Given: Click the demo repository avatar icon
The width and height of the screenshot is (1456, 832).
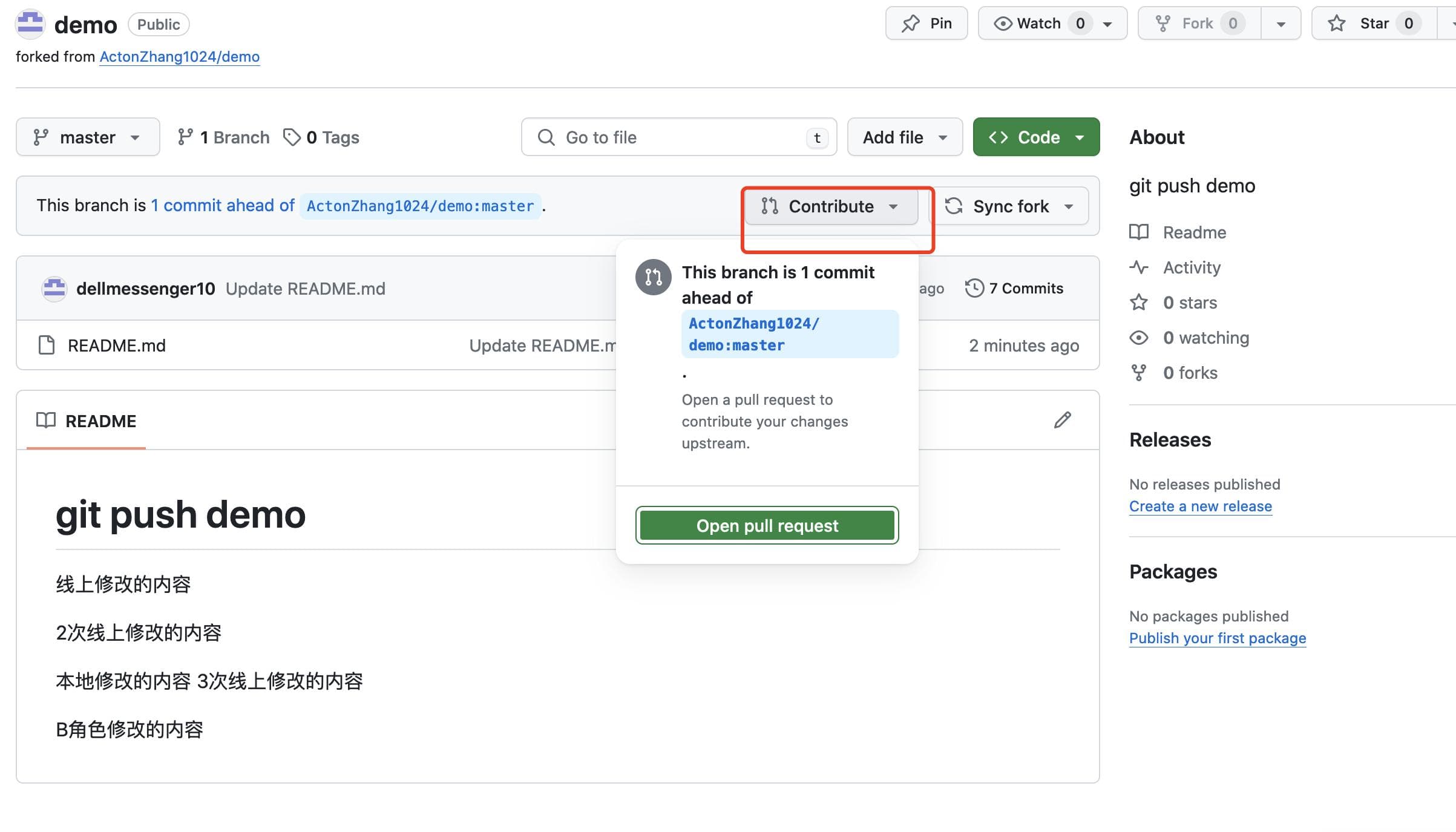Looking at the screenshot, I should pyautogui.click(x=30, y=24).
